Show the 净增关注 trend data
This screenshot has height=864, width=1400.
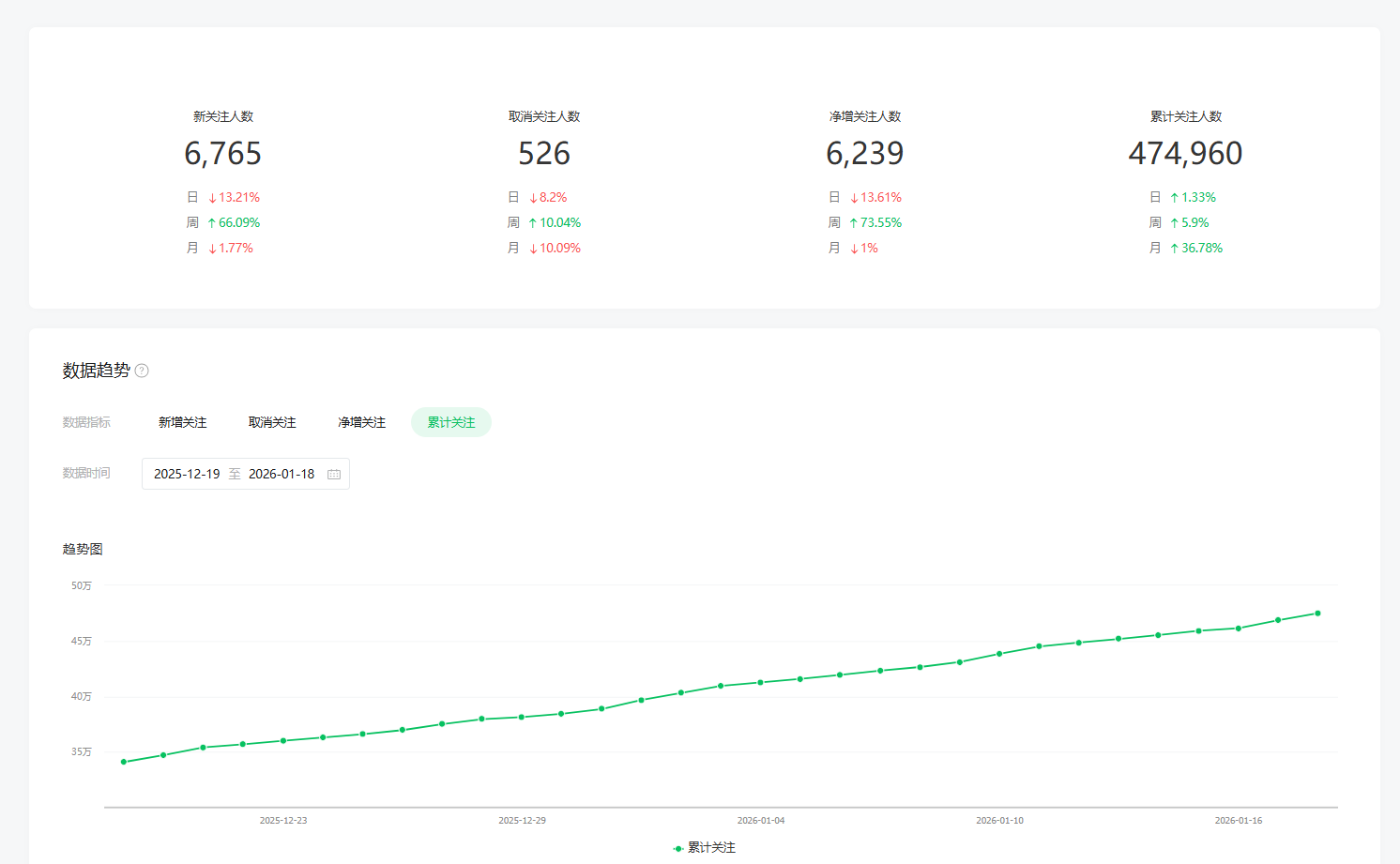361,423
